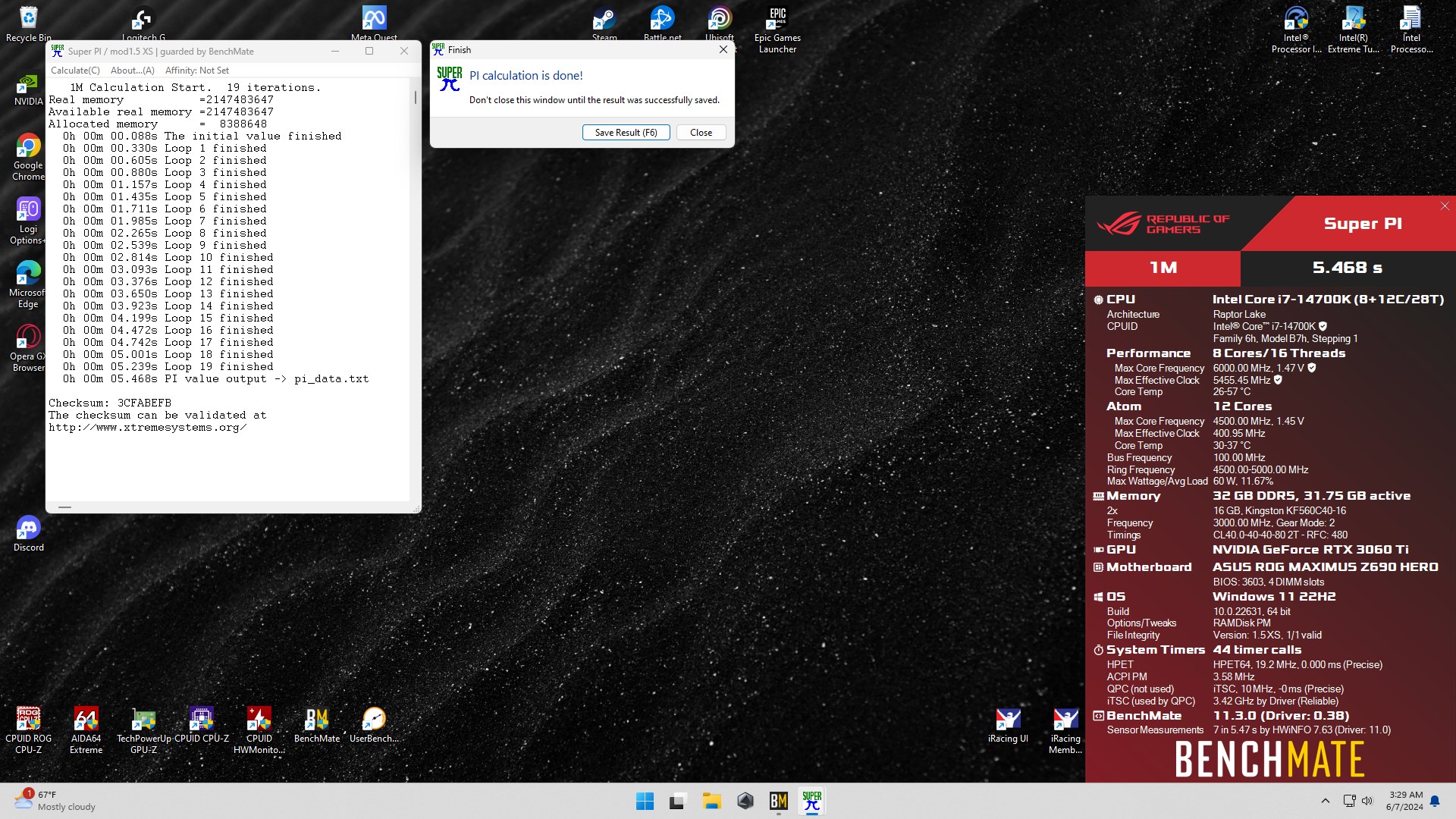Open Windows Start button

coord(645,801)
